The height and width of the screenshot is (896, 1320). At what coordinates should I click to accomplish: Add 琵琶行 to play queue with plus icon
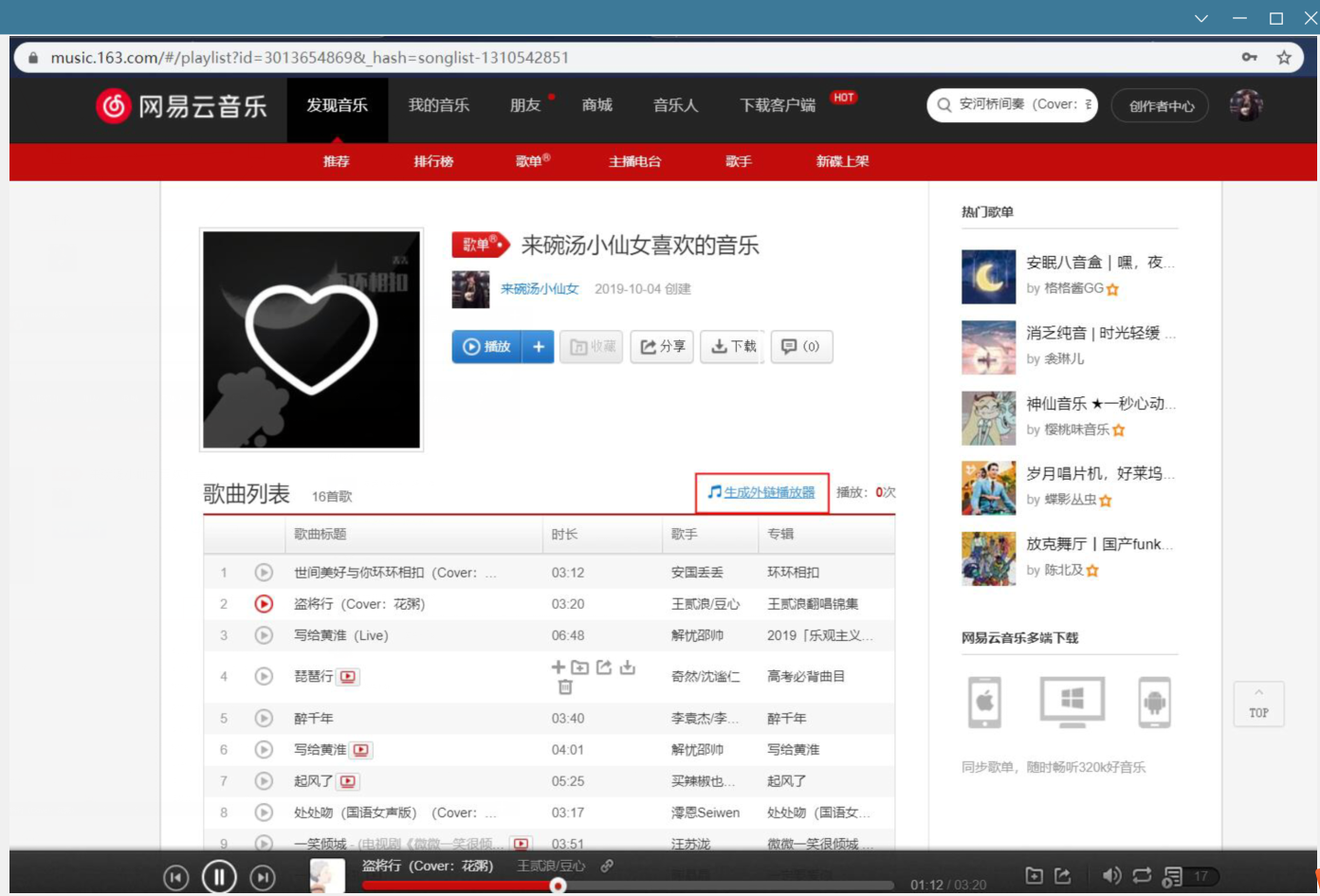(x=559, y=667)
